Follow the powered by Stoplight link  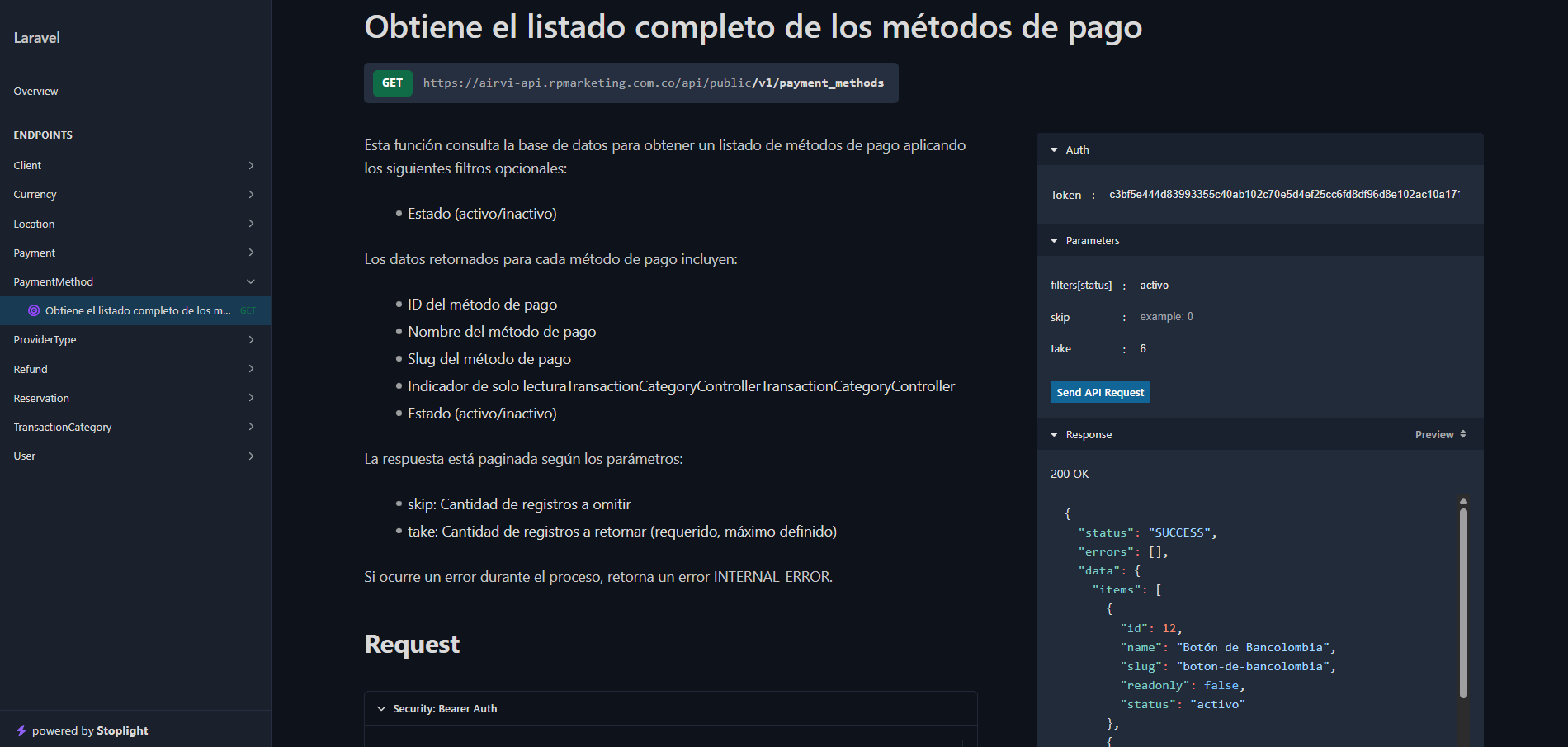[x=90, y=731]
